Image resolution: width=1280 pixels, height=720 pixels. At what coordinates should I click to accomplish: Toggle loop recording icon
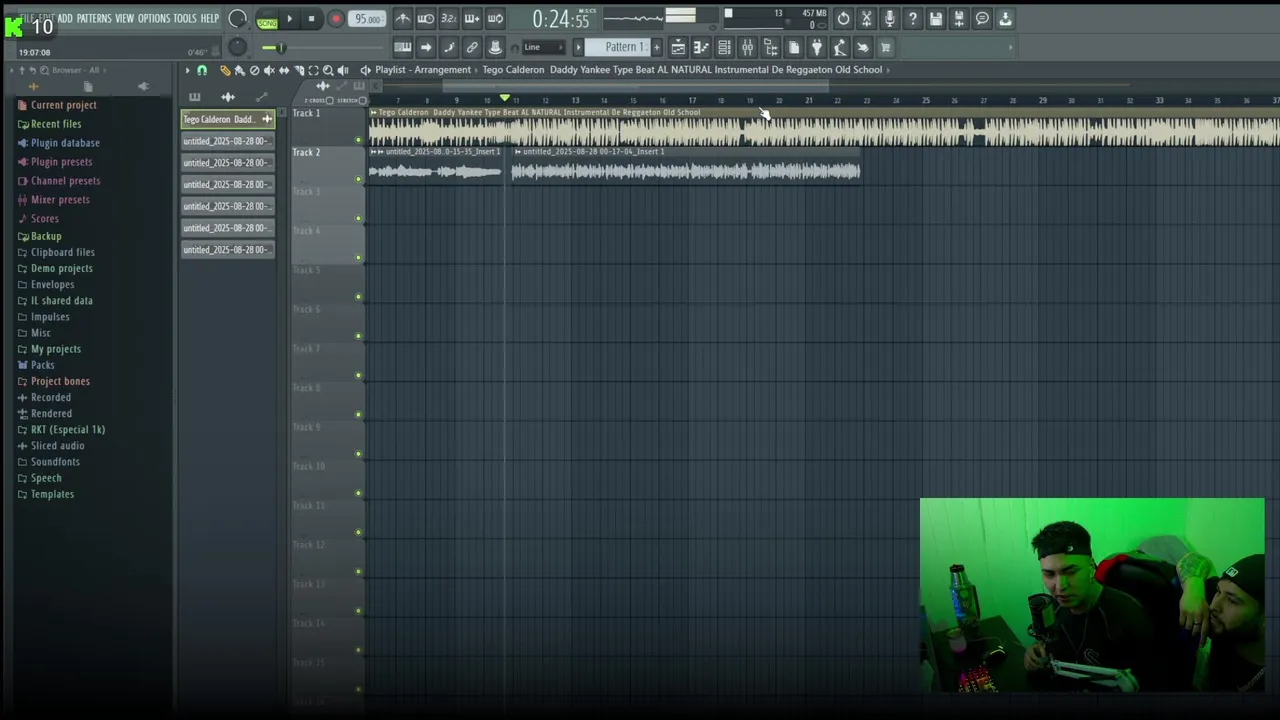coord(494,18)
